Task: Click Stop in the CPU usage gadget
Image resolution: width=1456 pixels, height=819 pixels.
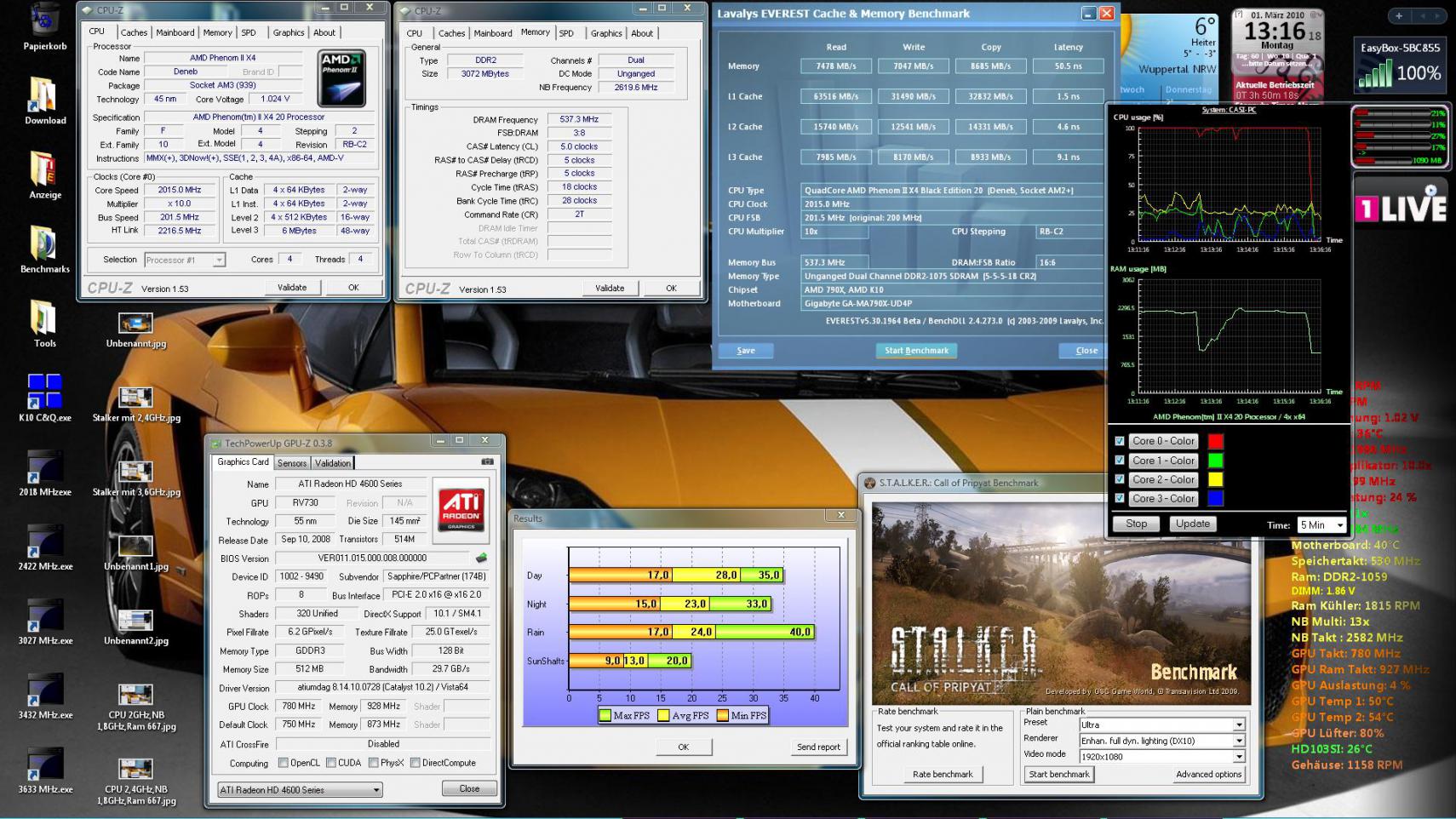Action: tap(1137, 524)
